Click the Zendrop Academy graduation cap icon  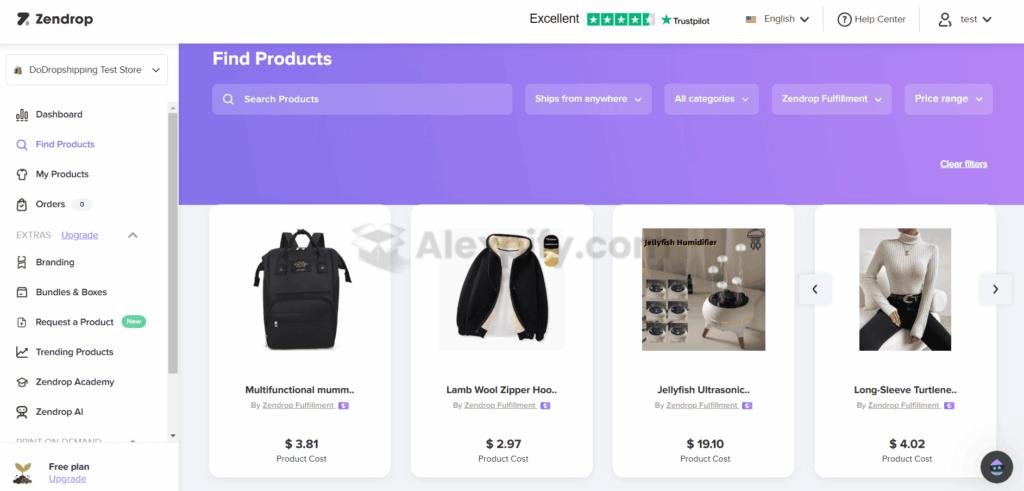(22, 382)
